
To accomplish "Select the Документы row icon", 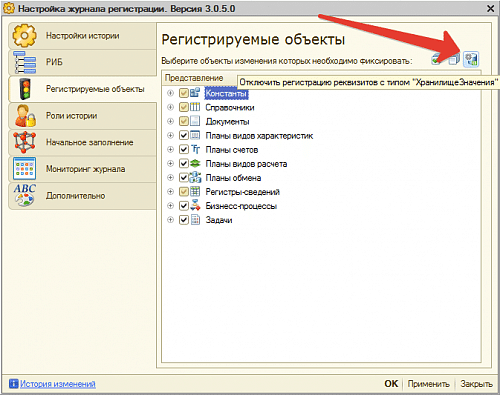I will click(195, 121).
